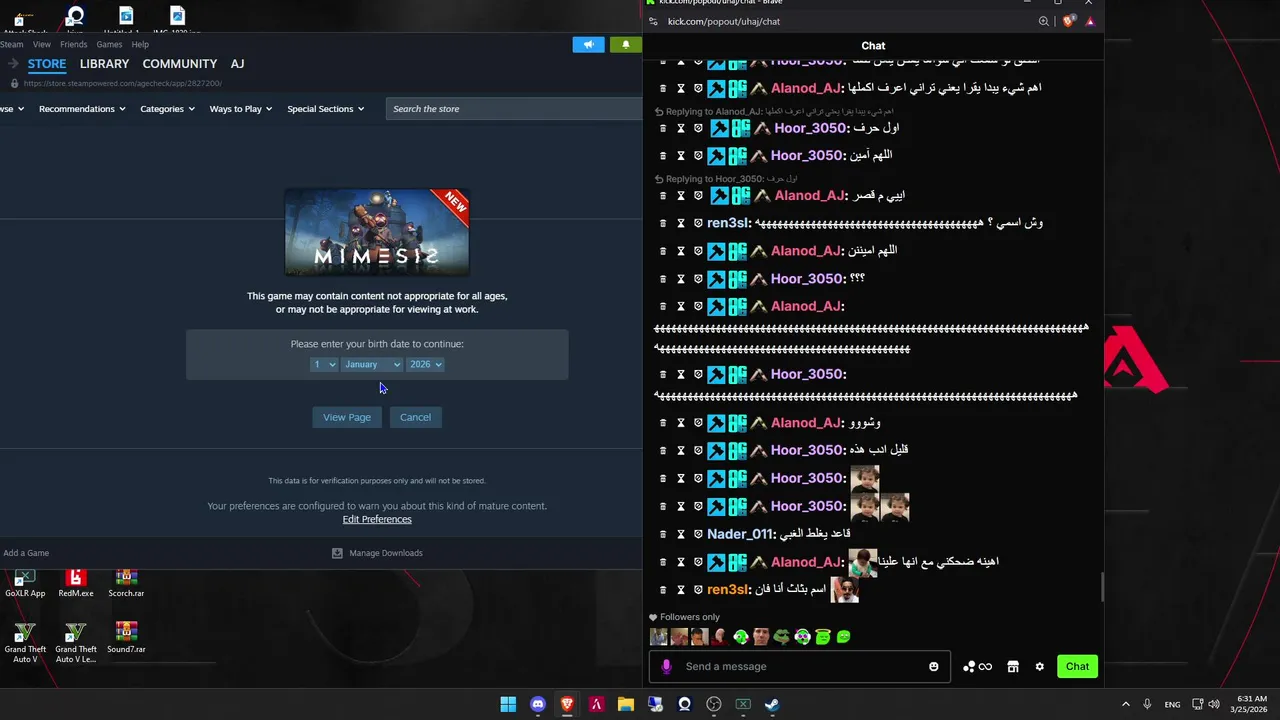This screenshot has width=1280, height=720.
Task: Open the Kick channel points infinity icon
Action: click(x=977, y=667)
